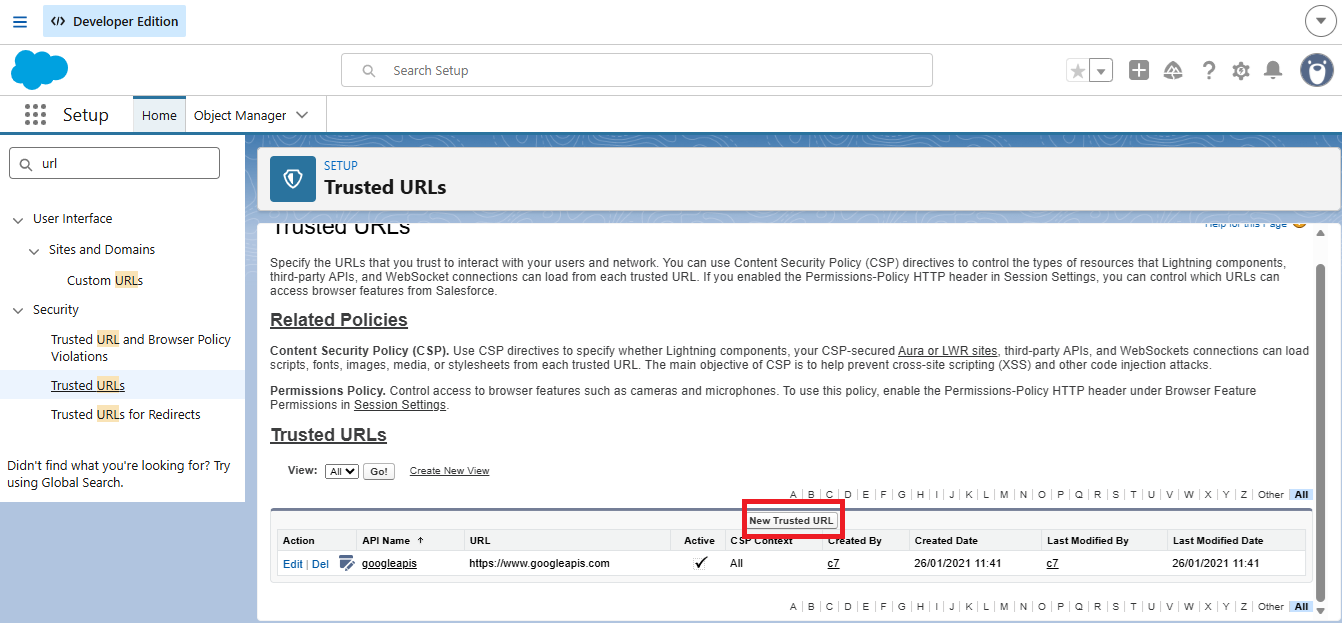This screenshot has width=1342, height=623.
Task: Collapse the Sites and Domains node
Action: [x=34, y=250]
